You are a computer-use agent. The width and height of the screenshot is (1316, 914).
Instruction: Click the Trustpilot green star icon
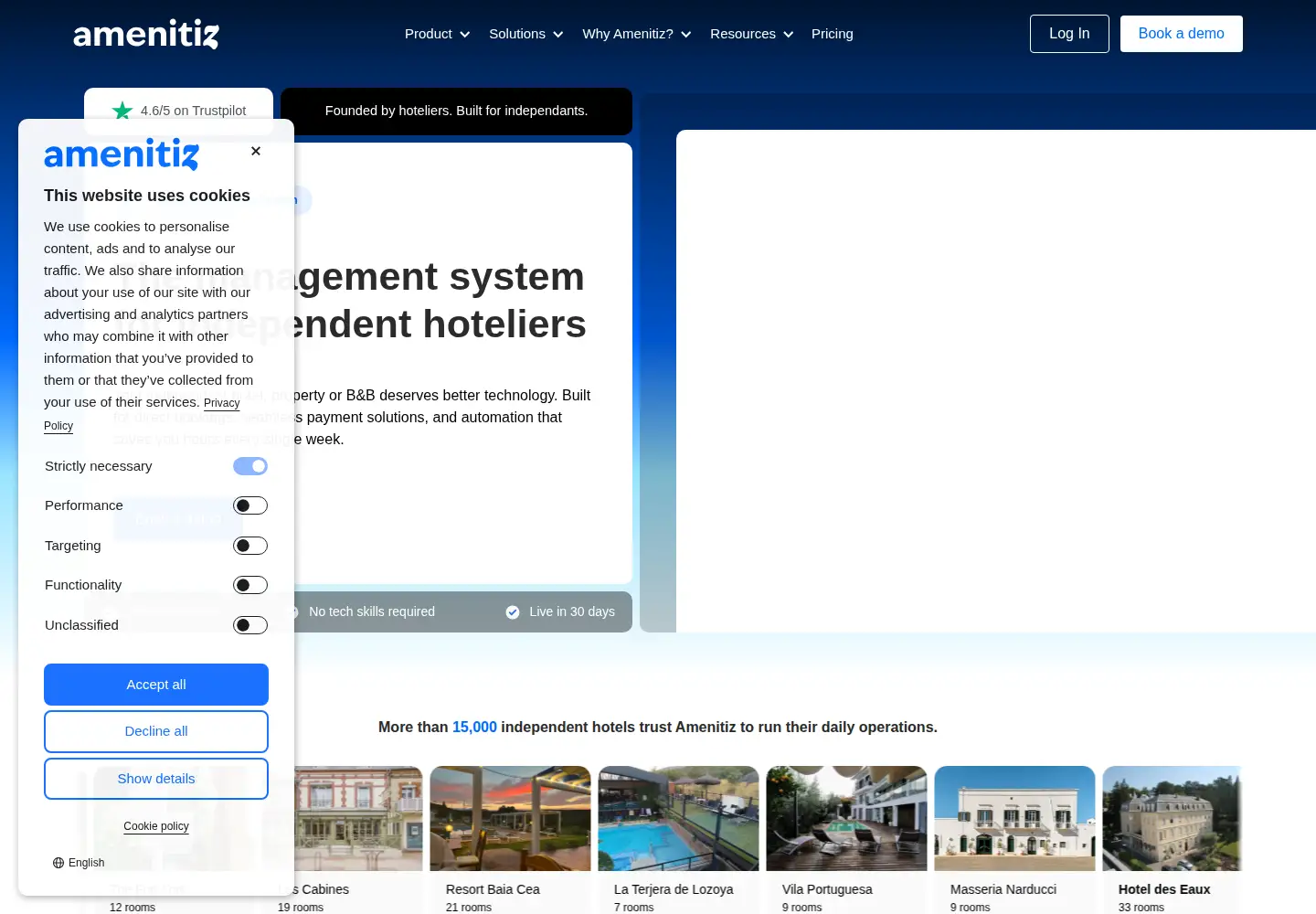tap(122, 111)
